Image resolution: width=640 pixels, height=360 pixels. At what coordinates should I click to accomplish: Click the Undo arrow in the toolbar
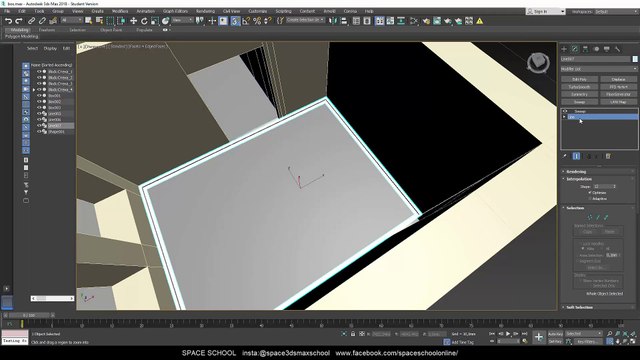pos(9,21)
